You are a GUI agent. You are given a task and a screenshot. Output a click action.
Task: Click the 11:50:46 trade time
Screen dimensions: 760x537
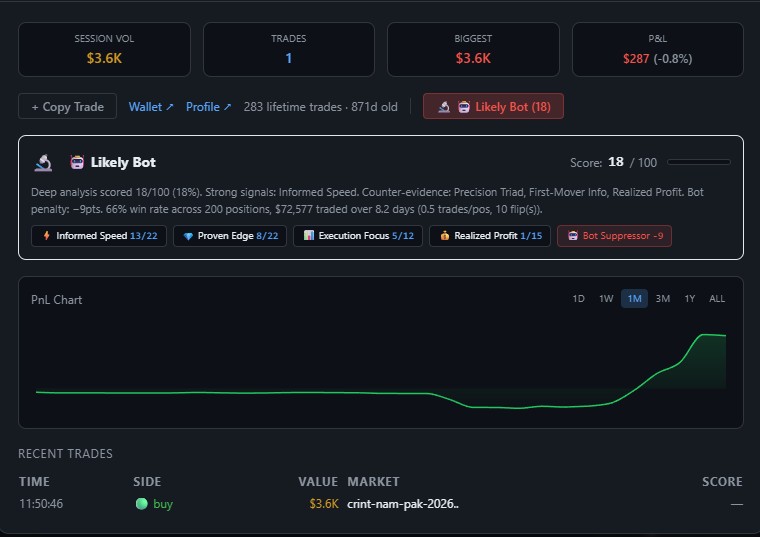point(41,504)
